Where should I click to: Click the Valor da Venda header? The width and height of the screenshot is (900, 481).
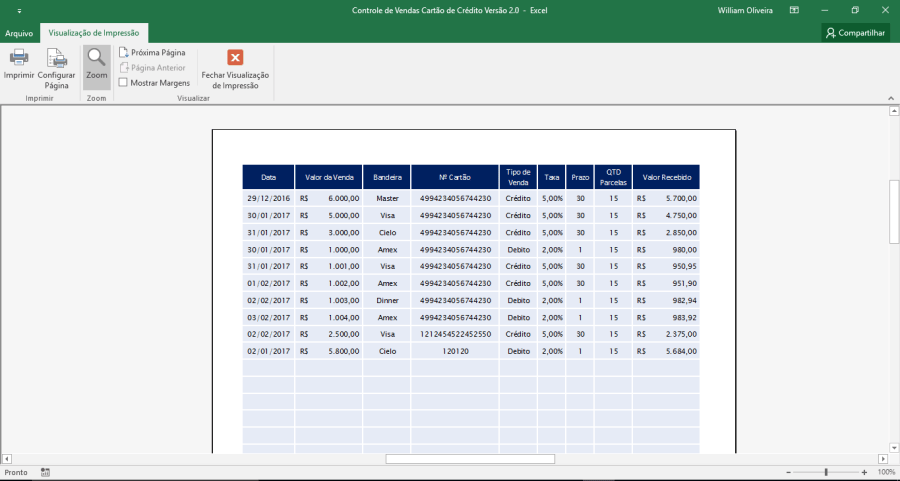tap(329, 177)
